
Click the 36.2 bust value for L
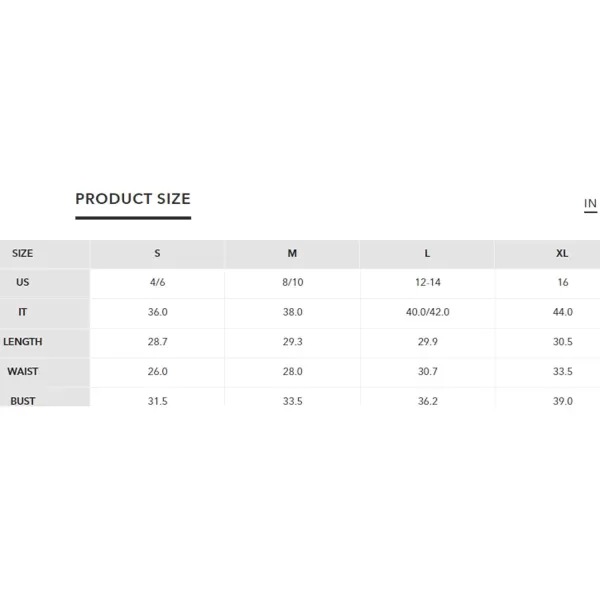[428, 401]
